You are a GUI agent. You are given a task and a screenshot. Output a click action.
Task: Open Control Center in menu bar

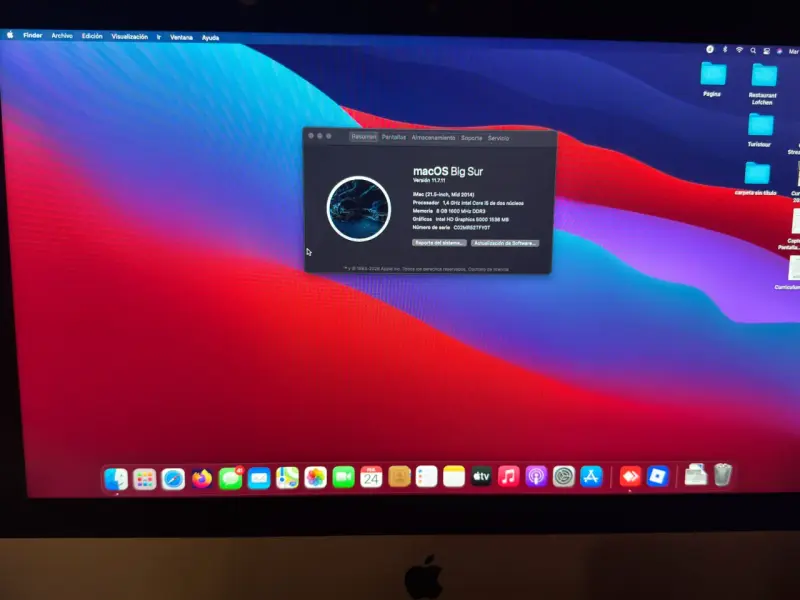[x=766, y=51]
